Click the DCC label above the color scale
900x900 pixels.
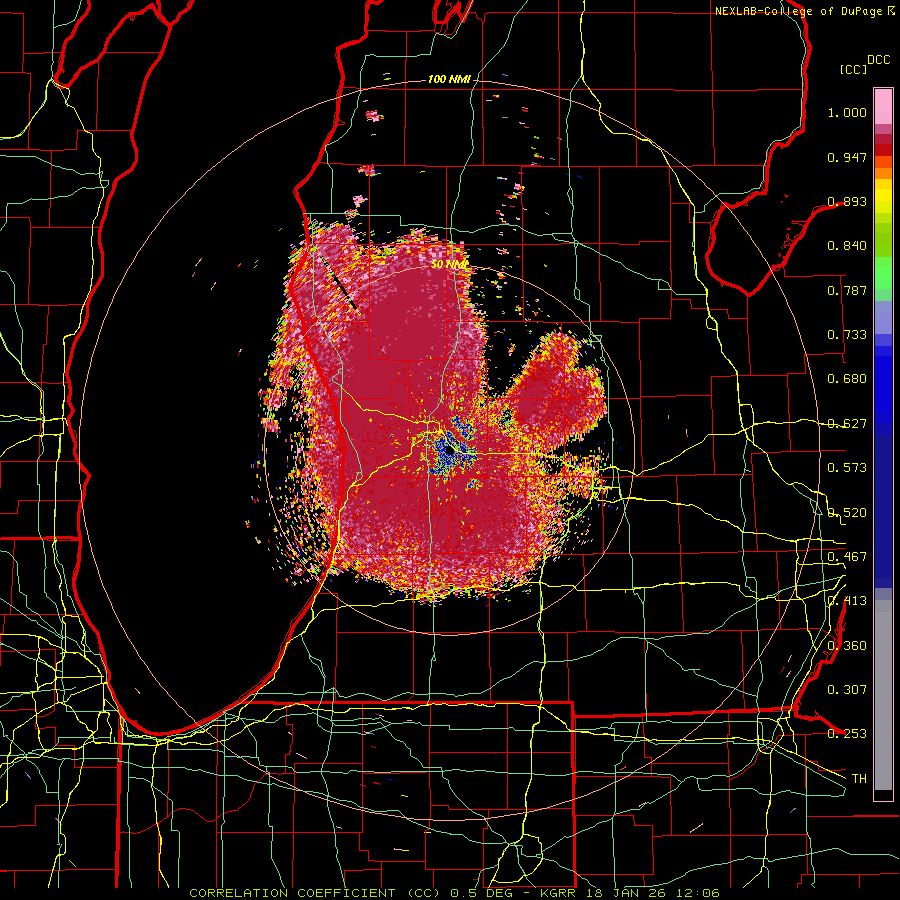click(879, 60)
